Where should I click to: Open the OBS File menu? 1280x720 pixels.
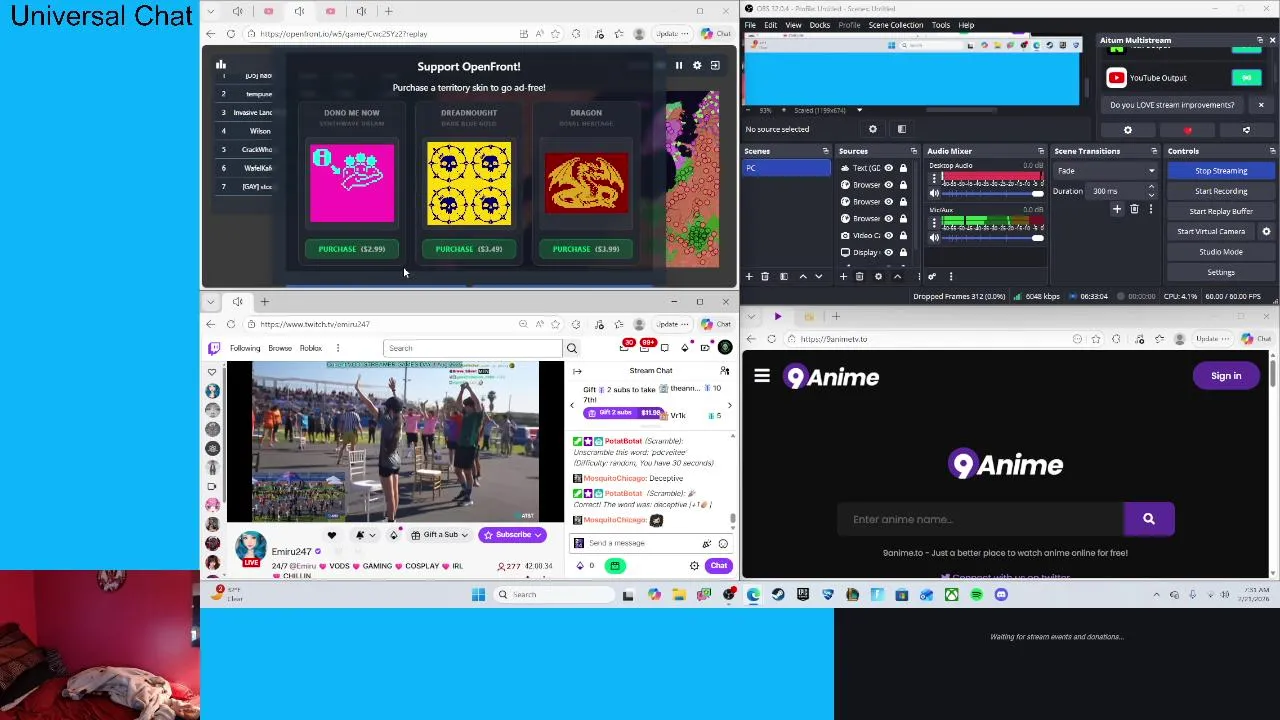coord(750,25)
